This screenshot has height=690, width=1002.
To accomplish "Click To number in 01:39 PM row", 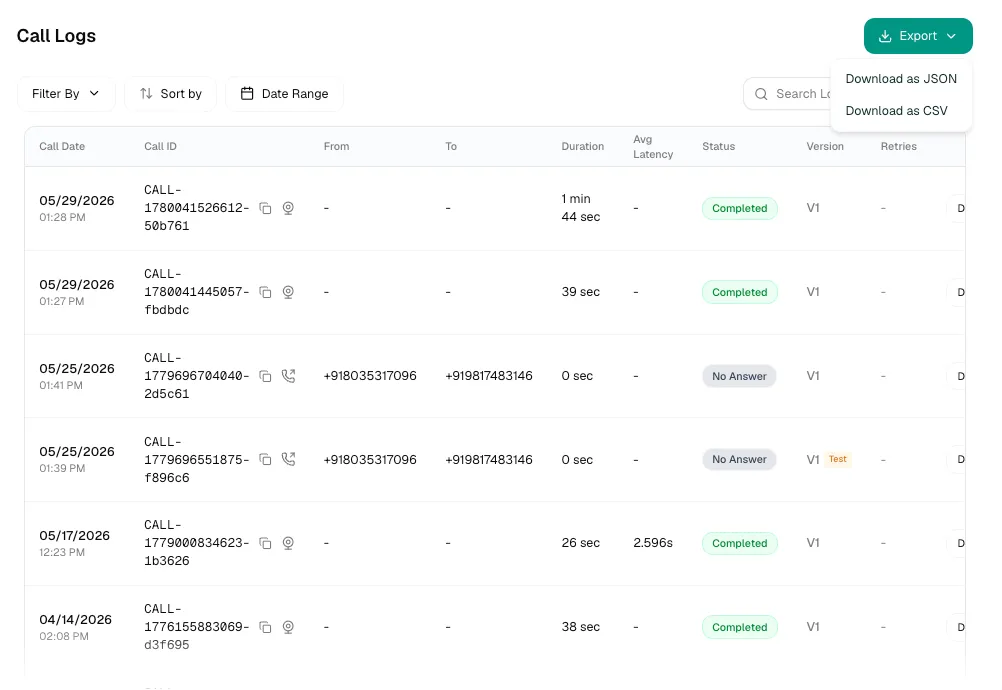I will point(489,459).
